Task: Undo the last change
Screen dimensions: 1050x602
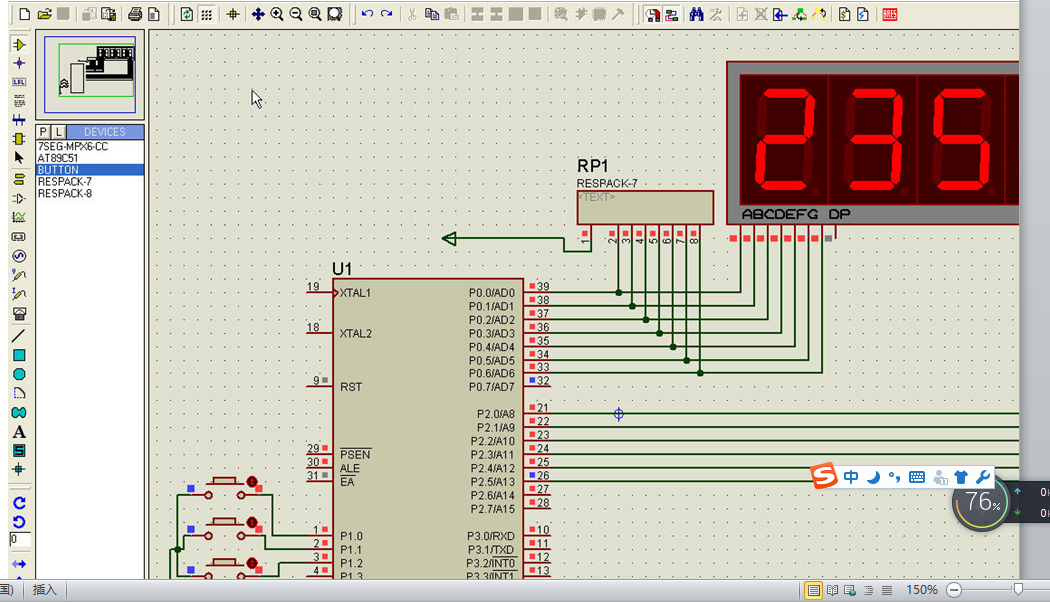Action: pyautogui.click(x=367, y=14)
